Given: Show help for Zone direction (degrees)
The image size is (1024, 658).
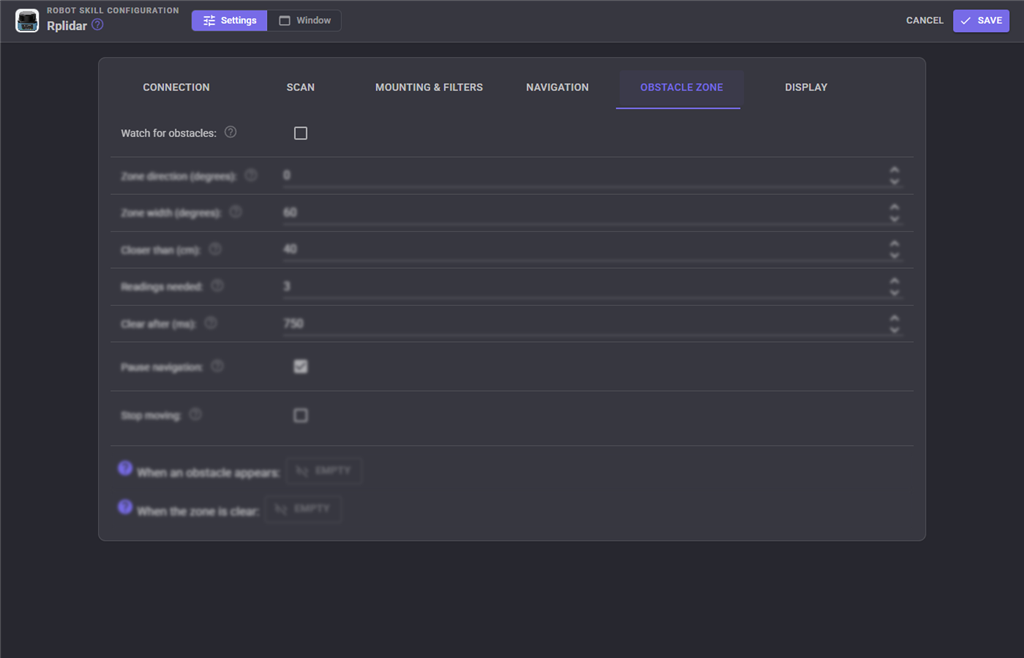Looking at the screenshot, I should (251, 175).
